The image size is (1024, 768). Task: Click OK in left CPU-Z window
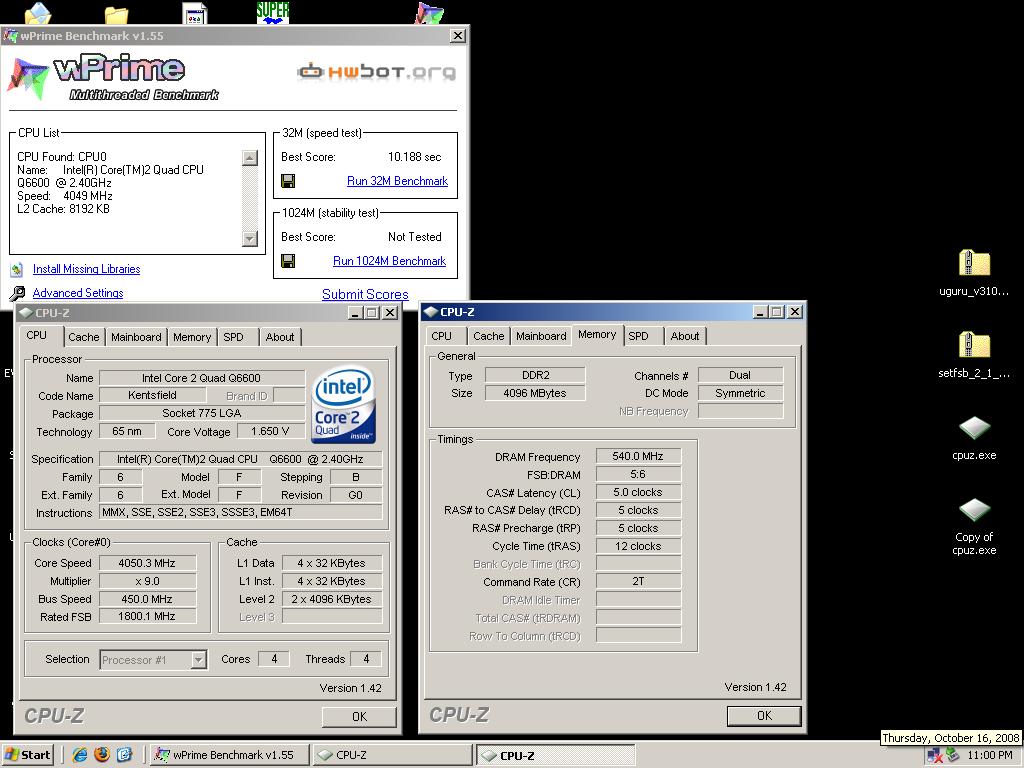[359, 716]
